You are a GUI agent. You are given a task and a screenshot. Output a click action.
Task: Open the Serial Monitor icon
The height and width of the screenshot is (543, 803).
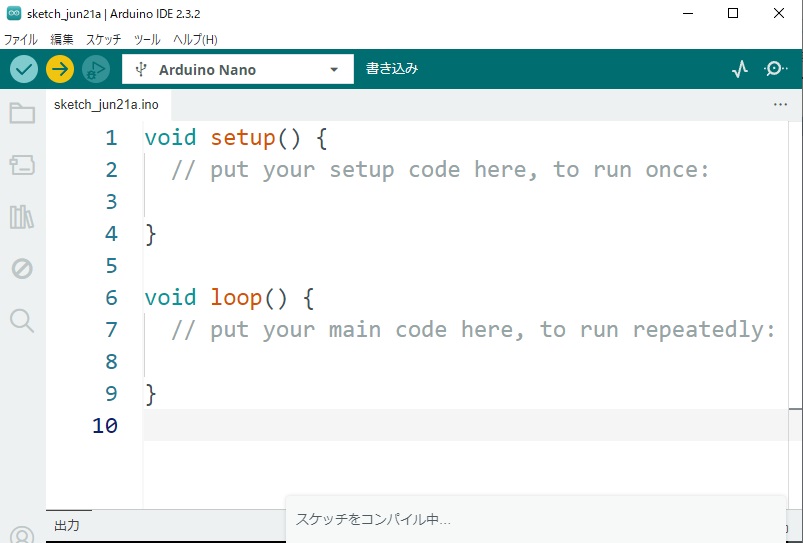click(x=775, y=69)
